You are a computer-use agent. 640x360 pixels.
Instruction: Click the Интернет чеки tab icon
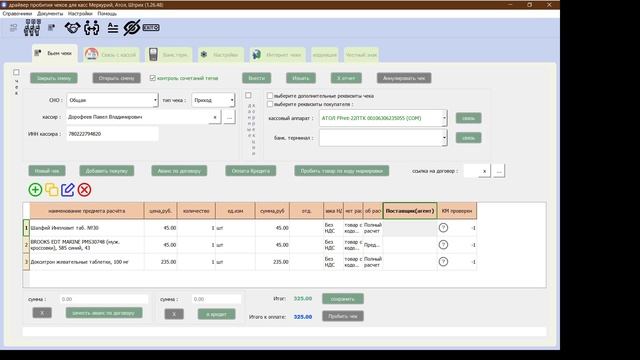pyautogui.click(x=256, y=54)
